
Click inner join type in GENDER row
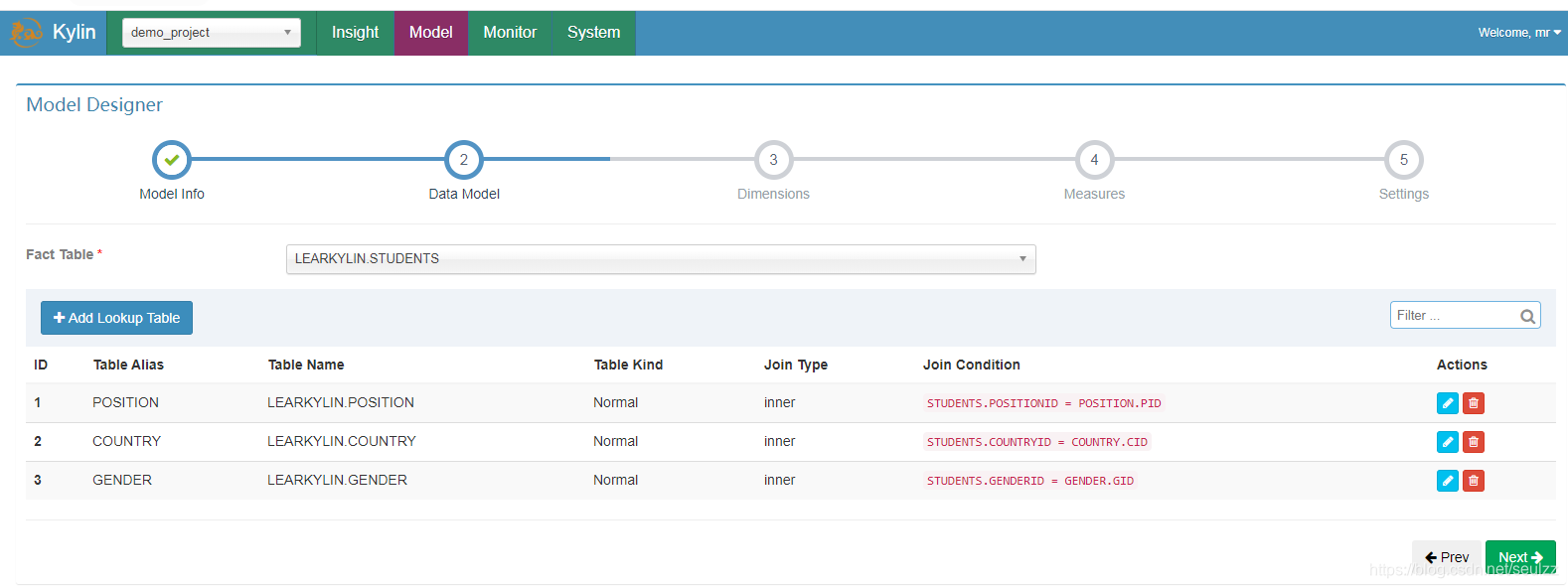tap(779, 480)
